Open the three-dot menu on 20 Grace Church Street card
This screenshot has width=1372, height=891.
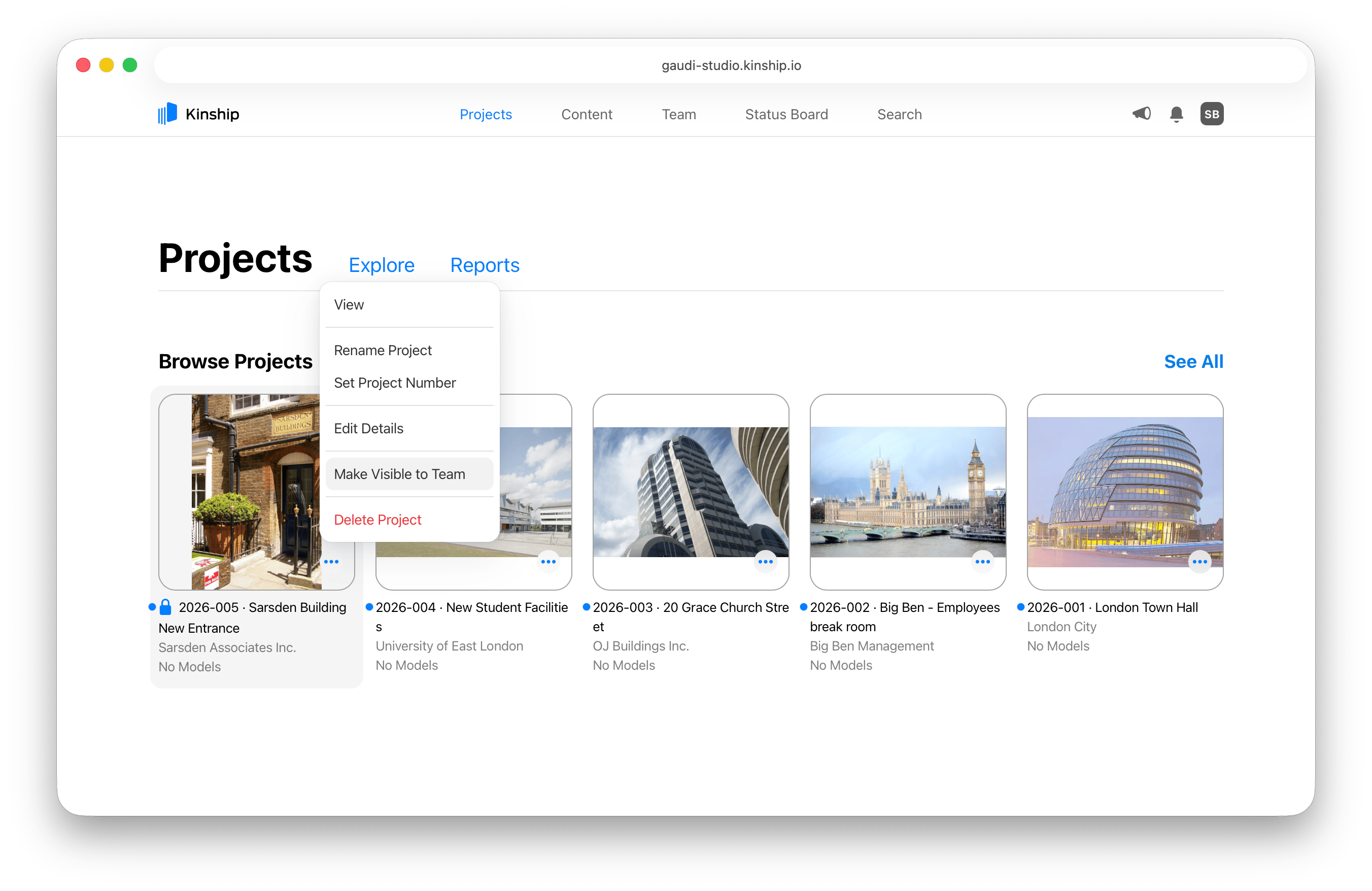pos(766,561)
